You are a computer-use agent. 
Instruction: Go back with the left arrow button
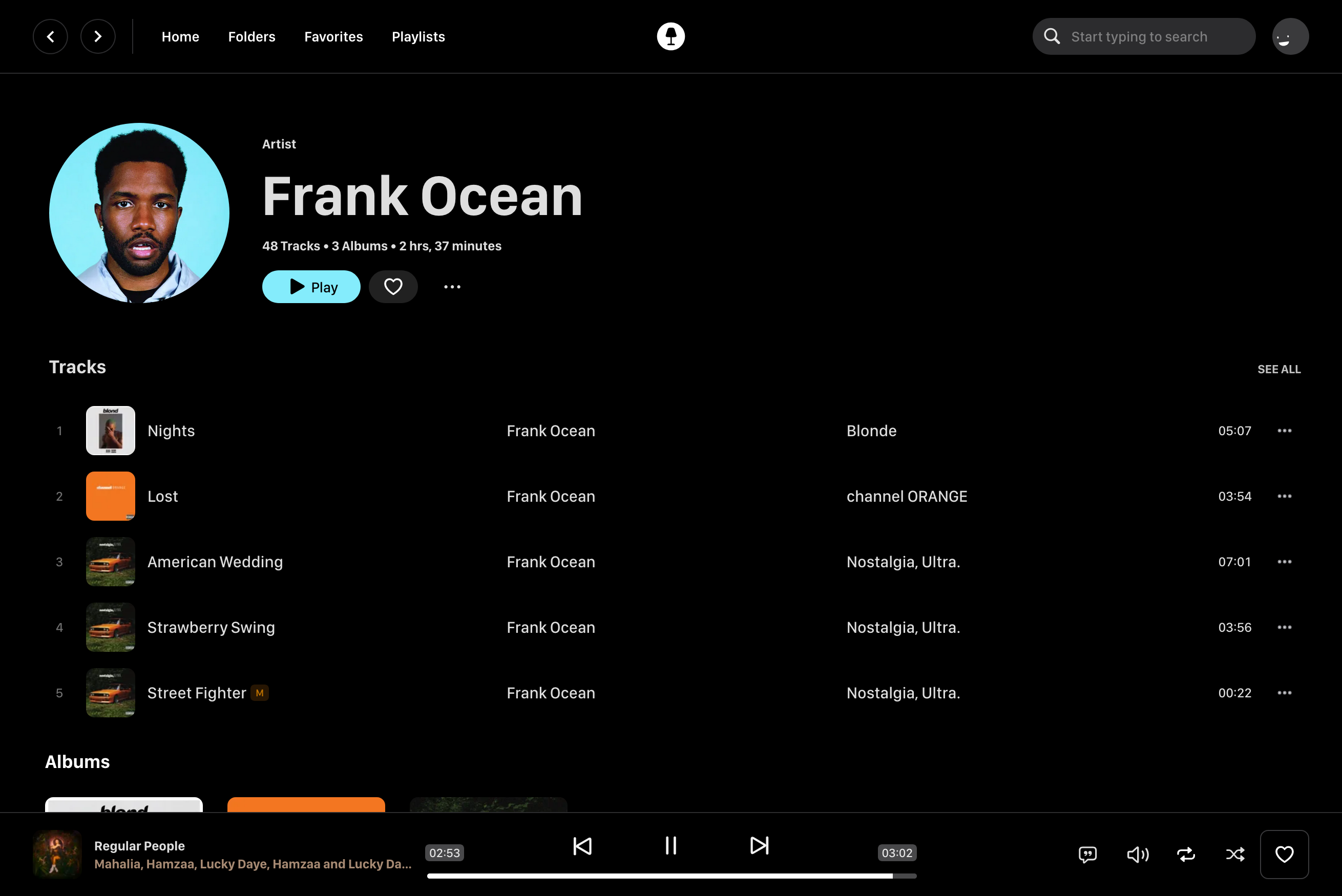[50, 36]
